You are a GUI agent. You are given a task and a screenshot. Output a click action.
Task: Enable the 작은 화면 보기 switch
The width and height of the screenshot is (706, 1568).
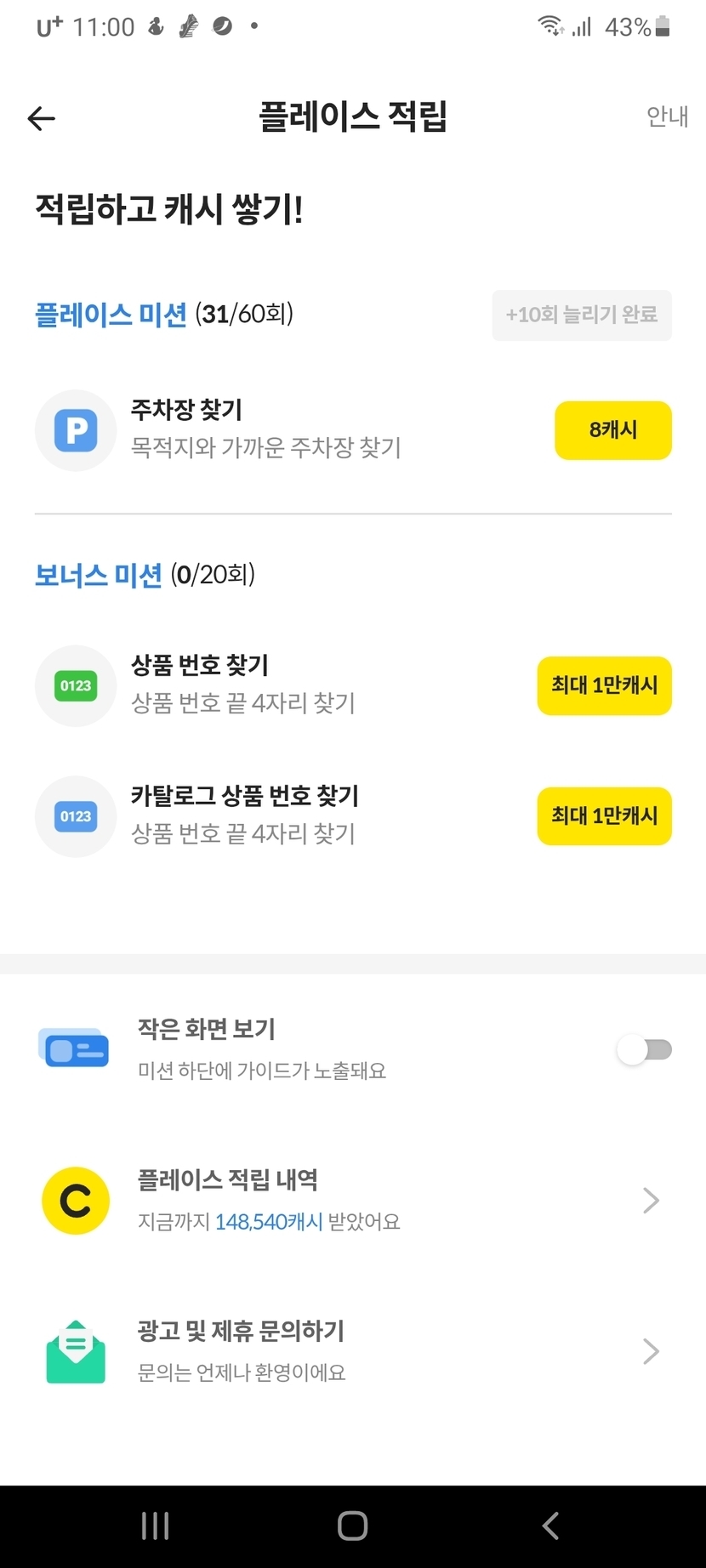point(645,1050)
